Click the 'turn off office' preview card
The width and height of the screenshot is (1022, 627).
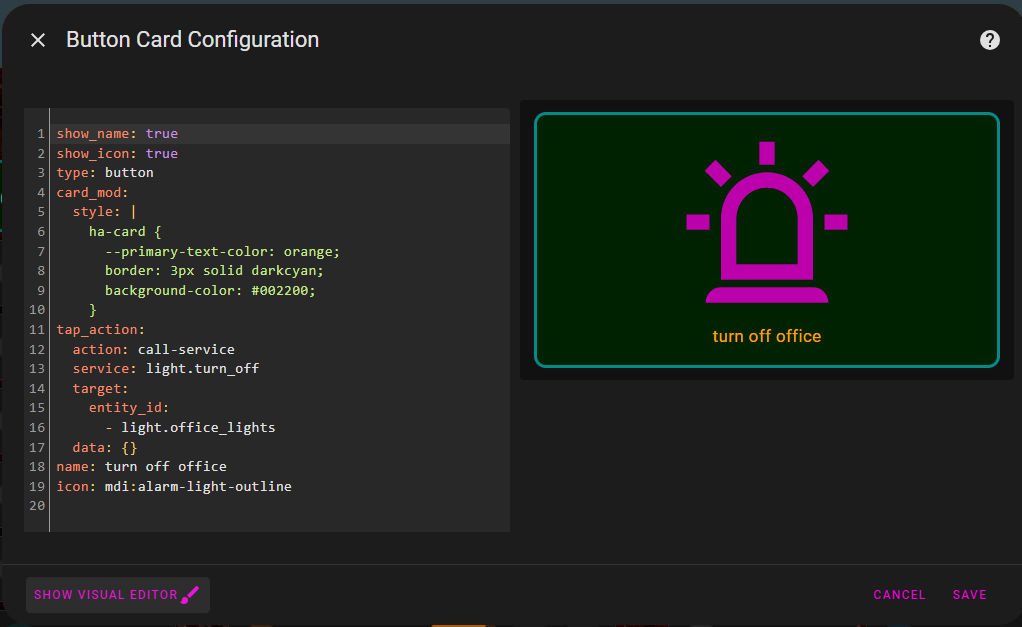pos(766,240)
